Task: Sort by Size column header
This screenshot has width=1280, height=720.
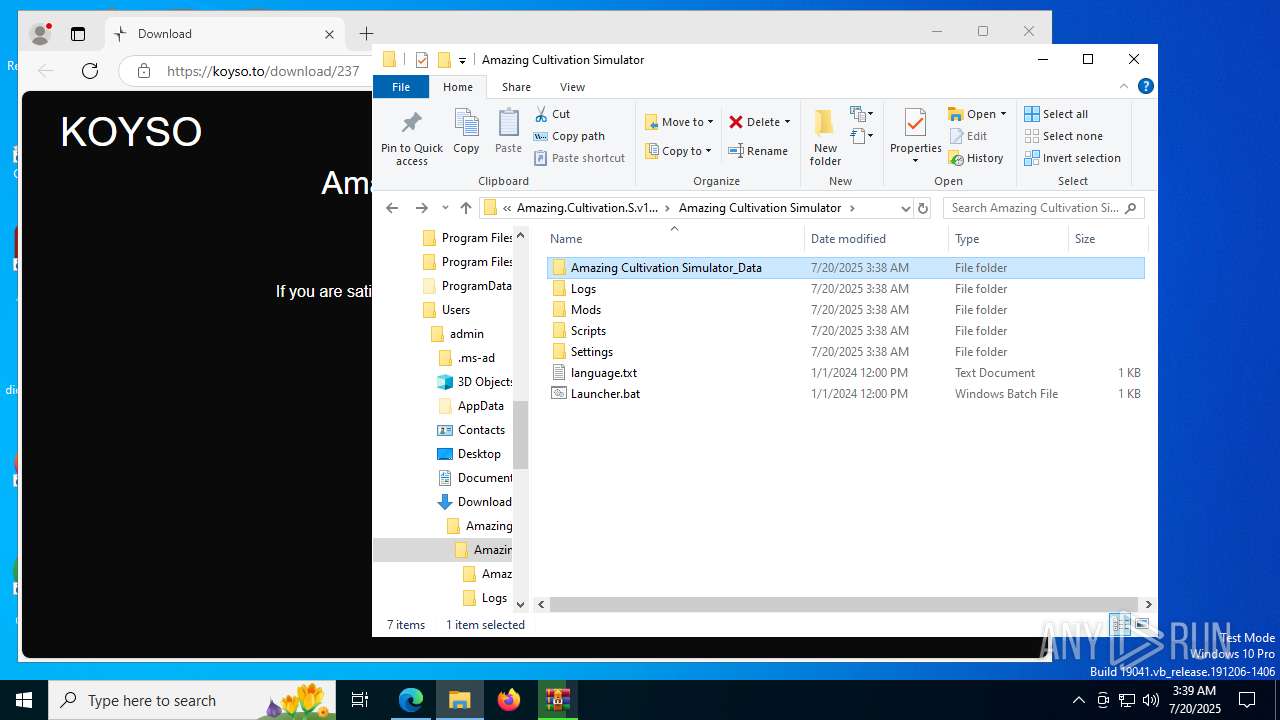Action: click(x=1108, y=239)
